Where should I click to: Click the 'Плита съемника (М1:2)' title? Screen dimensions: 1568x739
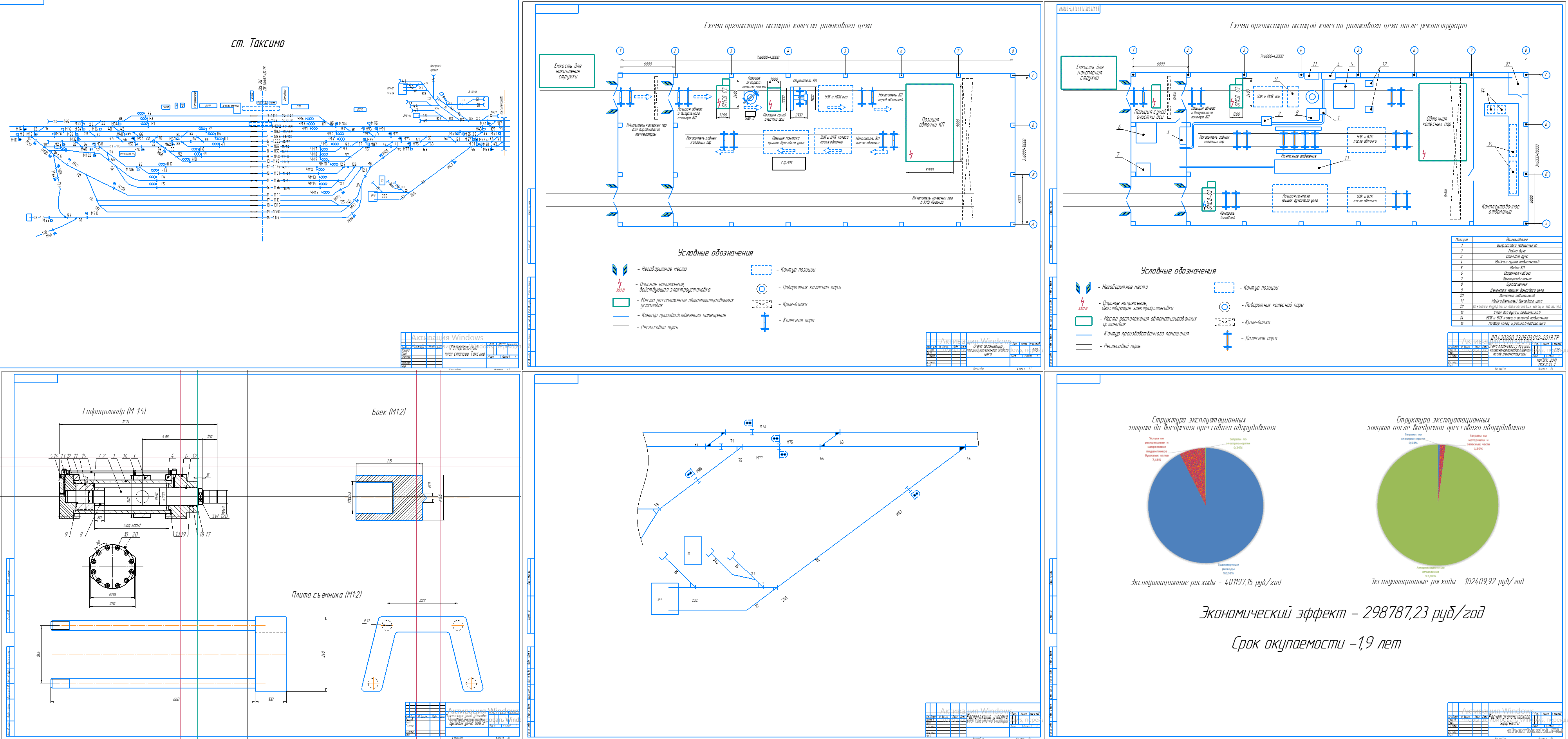326,595
